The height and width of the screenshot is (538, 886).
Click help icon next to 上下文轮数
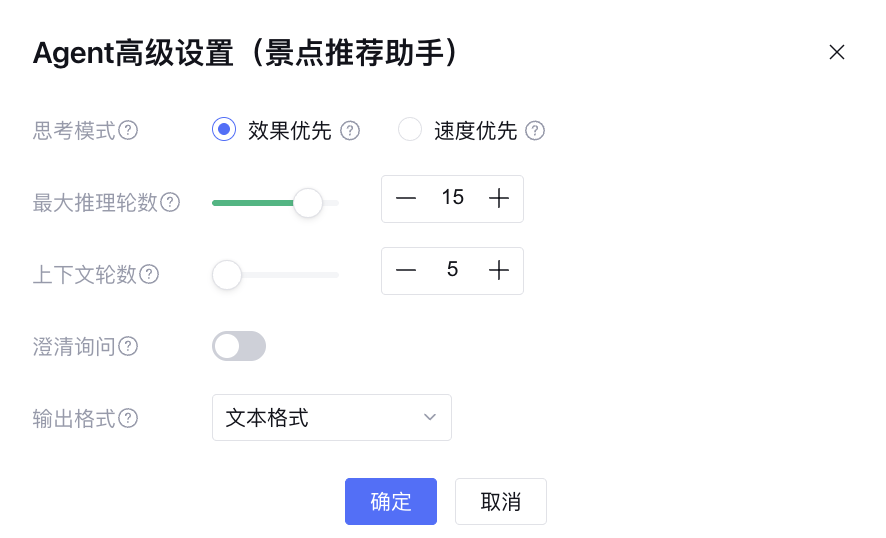coord(149,274)
